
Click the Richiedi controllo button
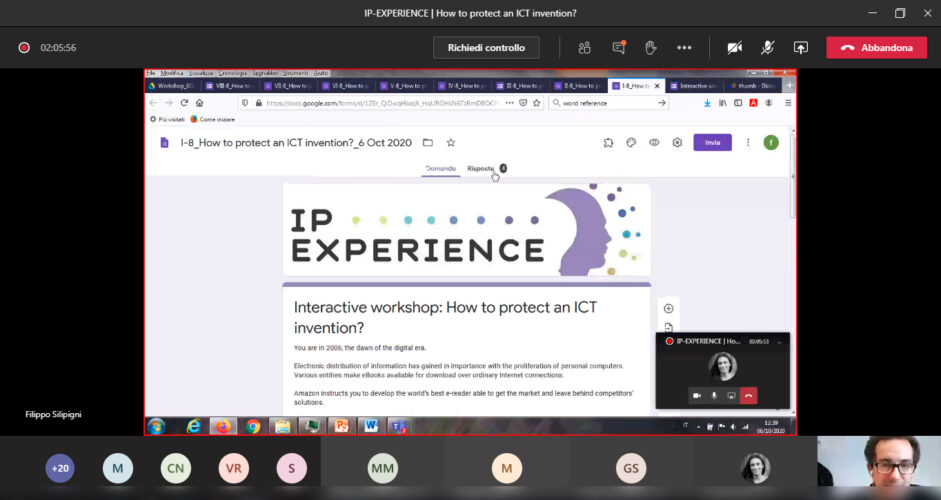click(486, 48)
